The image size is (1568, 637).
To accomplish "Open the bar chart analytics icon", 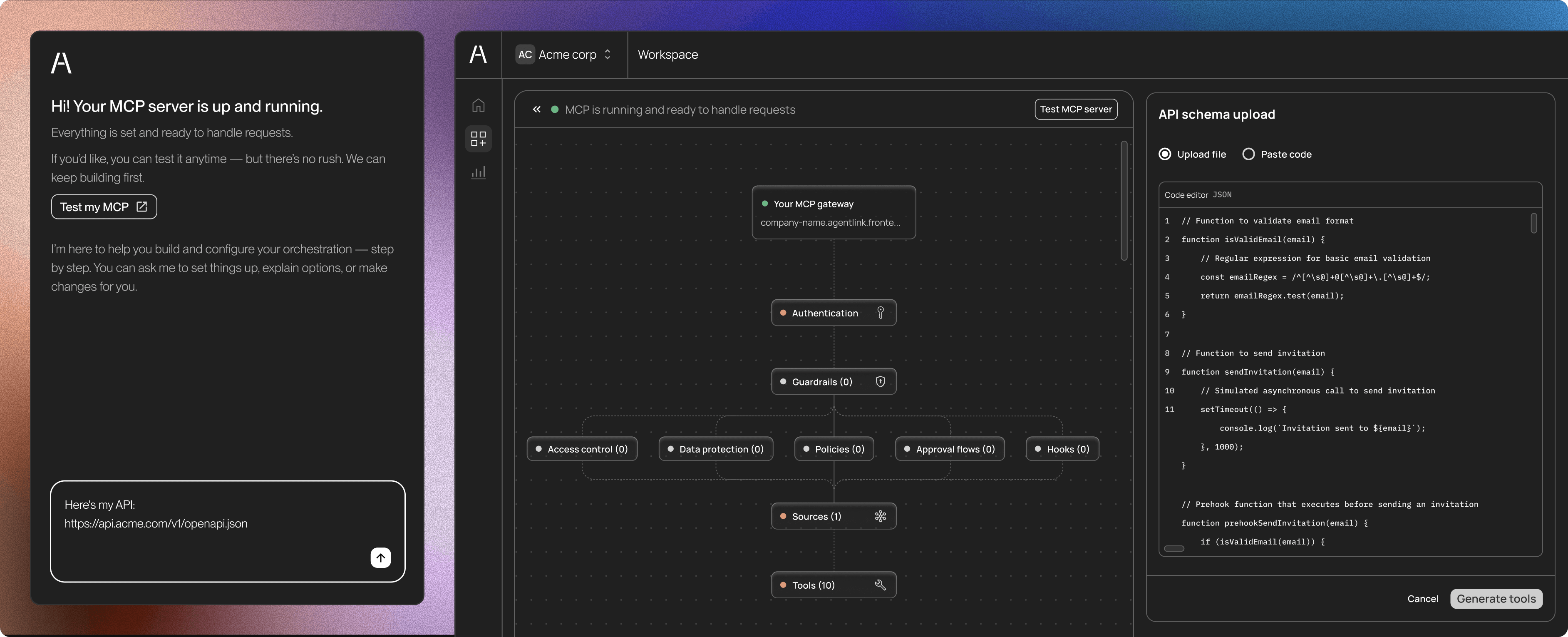I will pos(479,172).
